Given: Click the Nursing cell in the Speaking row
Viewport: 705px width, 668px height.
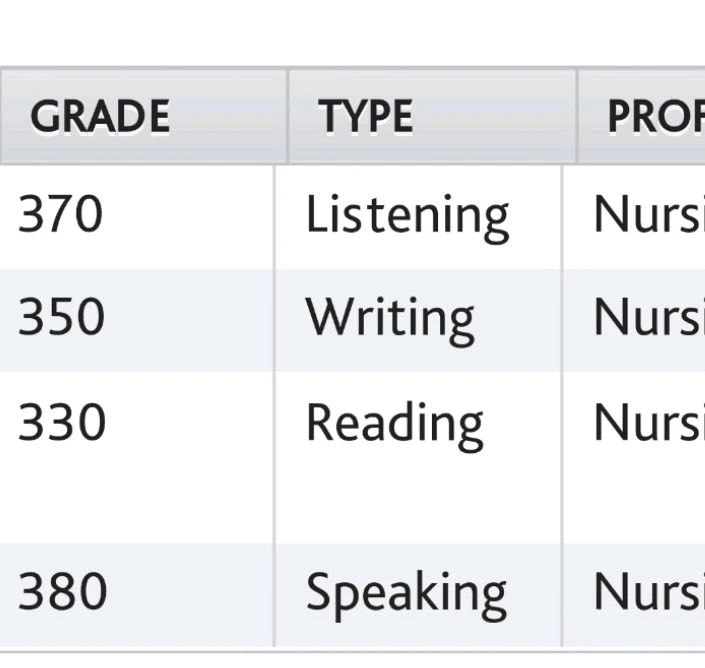Looking at the screenshot, I should click(648, 591).
